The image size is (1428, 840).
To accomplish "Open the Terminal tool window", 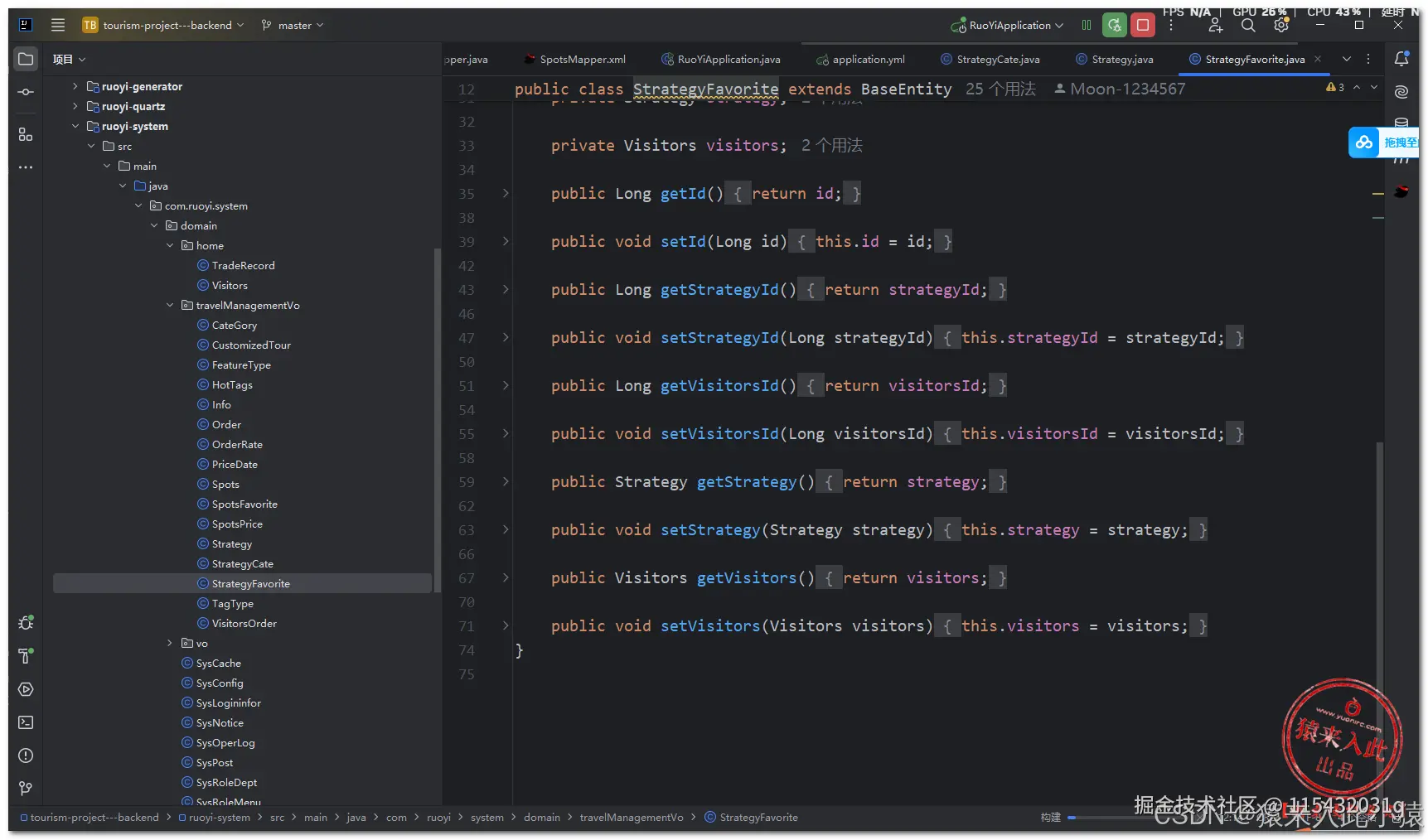I will [x=26, y=722].
